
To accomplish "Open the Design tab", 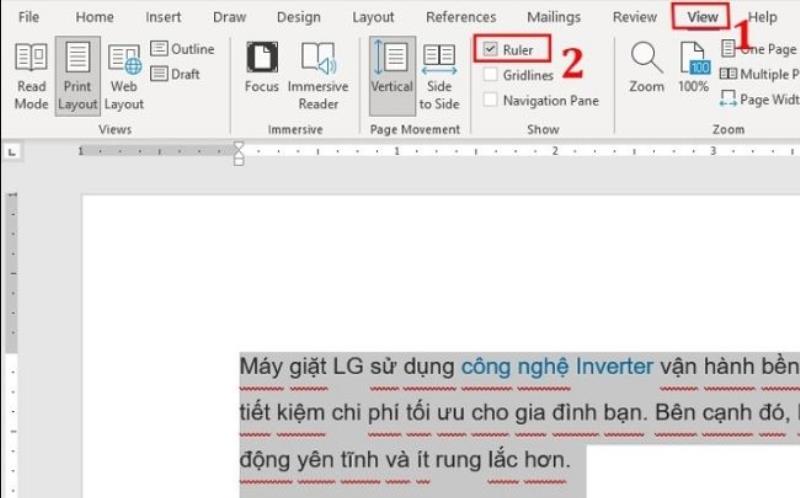I will (298, 17).
